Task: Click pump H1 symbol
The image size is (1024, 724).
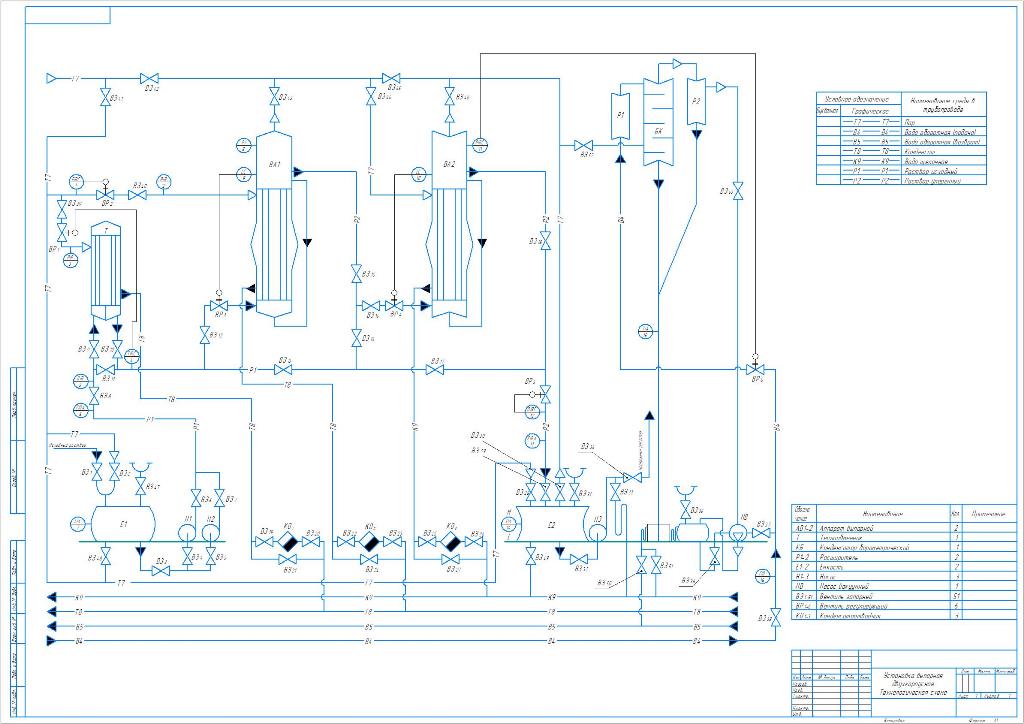Action: click(x=189, y=532)
